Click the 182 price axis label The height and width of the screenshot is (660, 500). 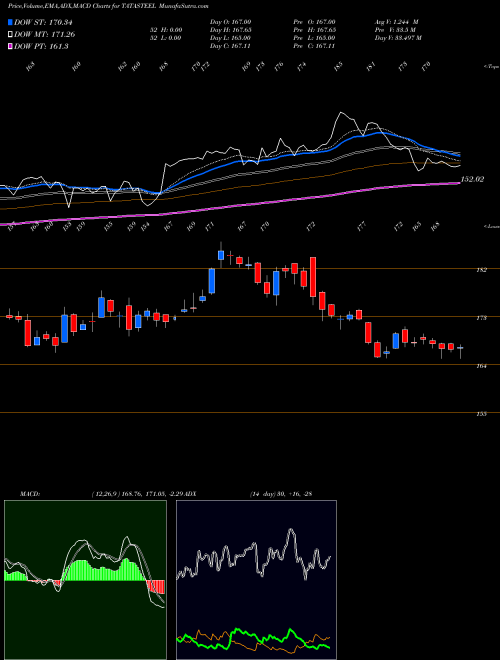[481, 270]
